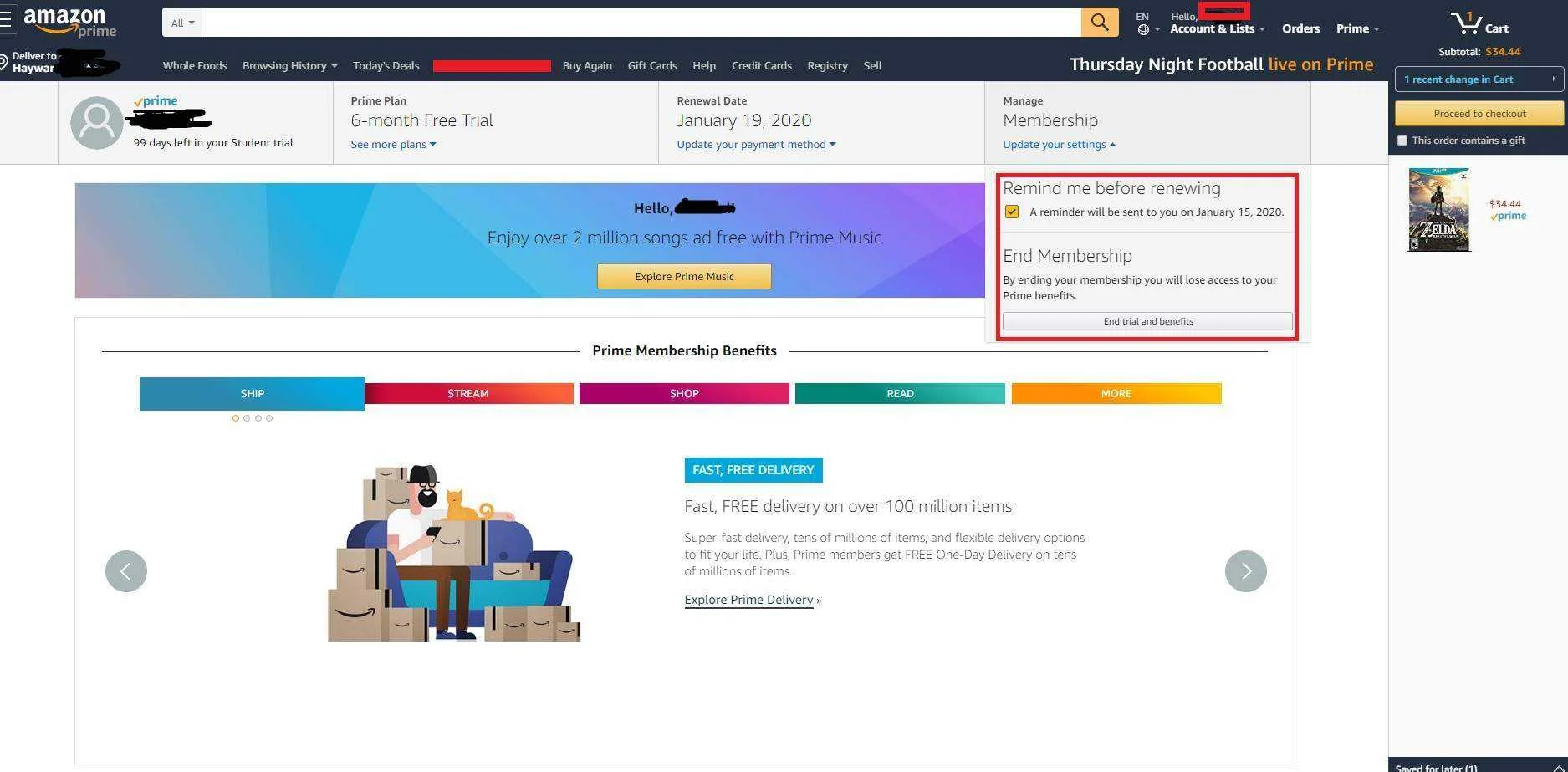Switch to the MORE benefits tab
Image resolution: width=1568 pixels, height=772 pixels.
pyautogui.click(x=1116, y=393)
